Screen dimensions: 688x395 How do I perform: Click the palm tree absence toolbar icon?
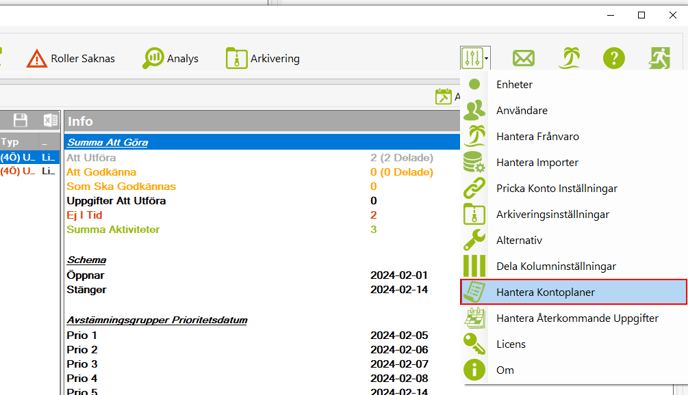point(570,58)
